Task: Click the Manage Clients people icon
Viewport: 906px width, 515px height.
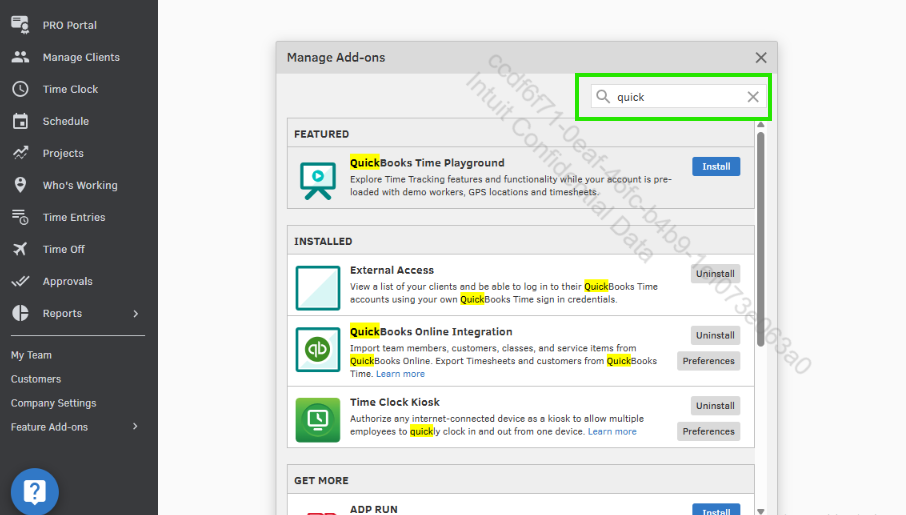Action: point(20,57)
